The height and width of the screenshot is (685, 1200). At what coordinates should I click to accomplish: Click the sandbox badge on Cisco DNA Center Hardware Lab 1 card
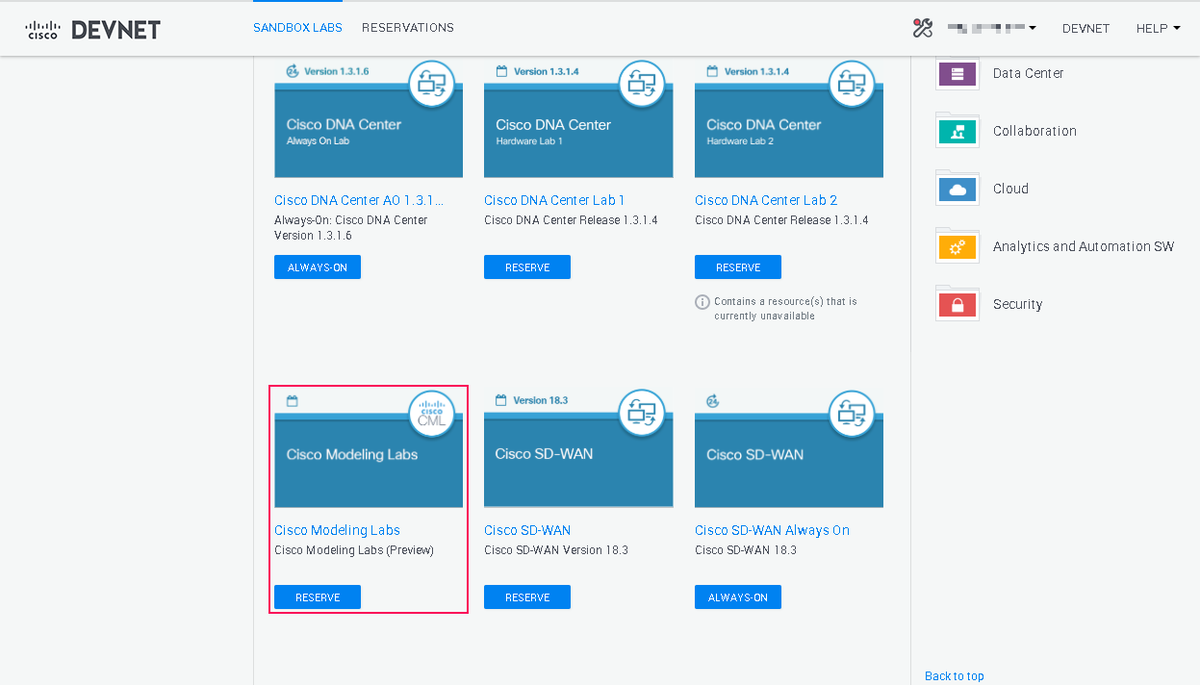tap(642, 83)
